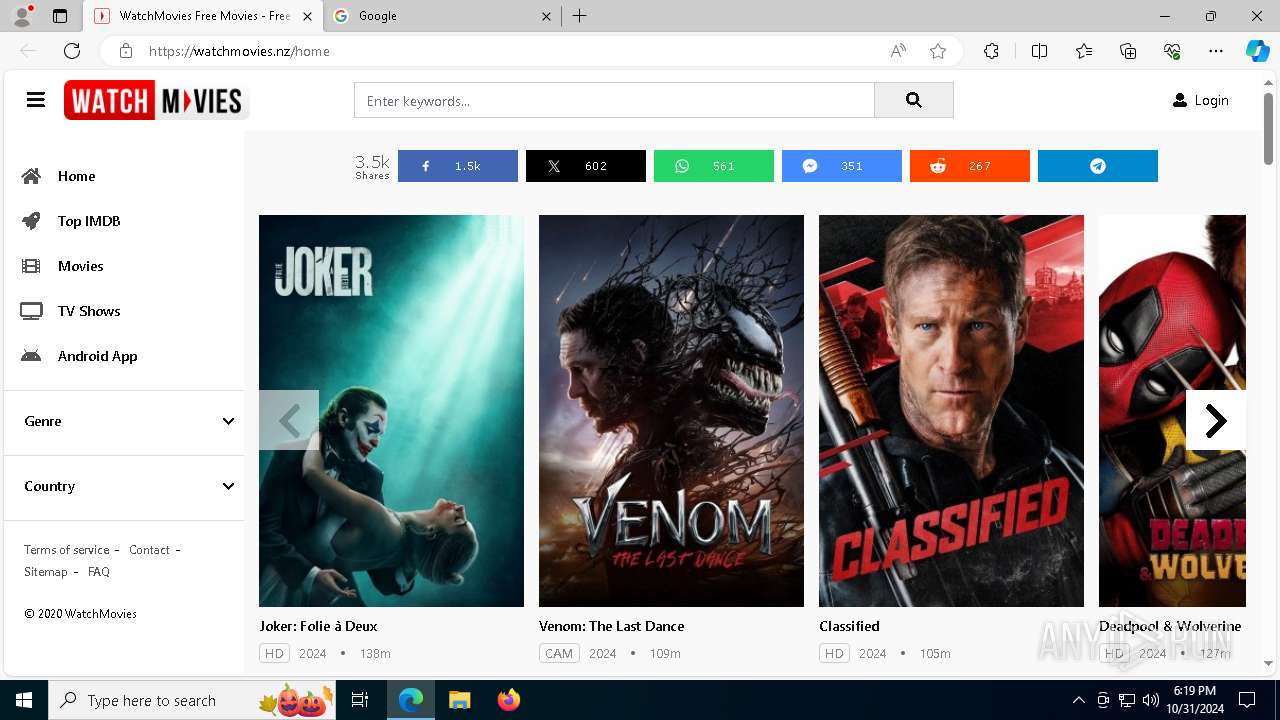Click the Joker movie poster

391,411
